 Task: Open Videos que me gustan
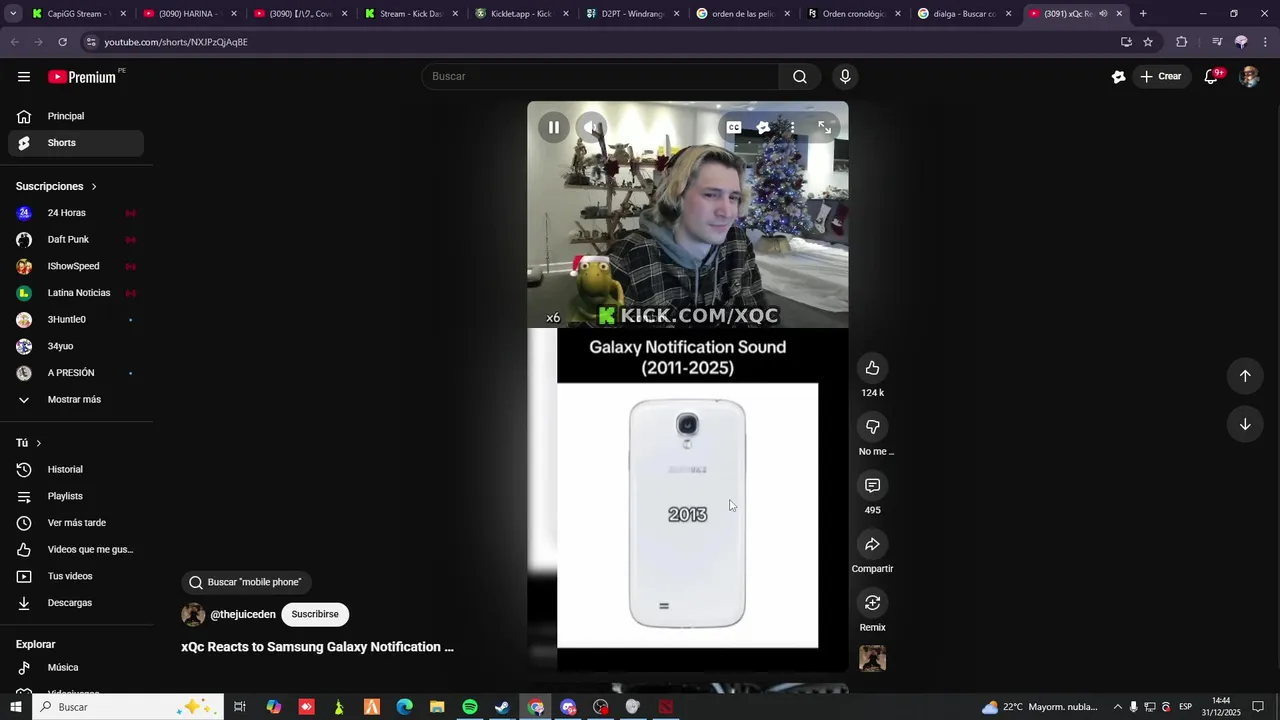coord(76,550)
